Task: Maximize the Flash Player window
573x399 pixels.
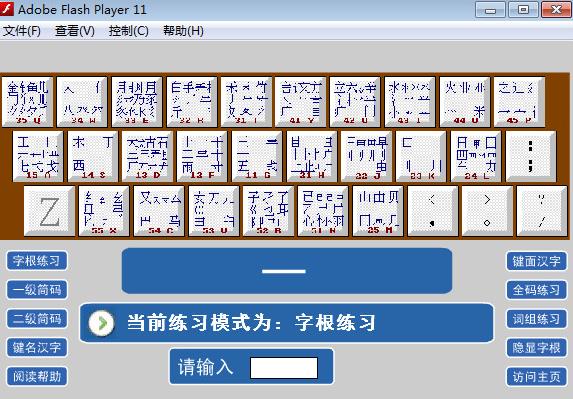Action: point(523,10)
